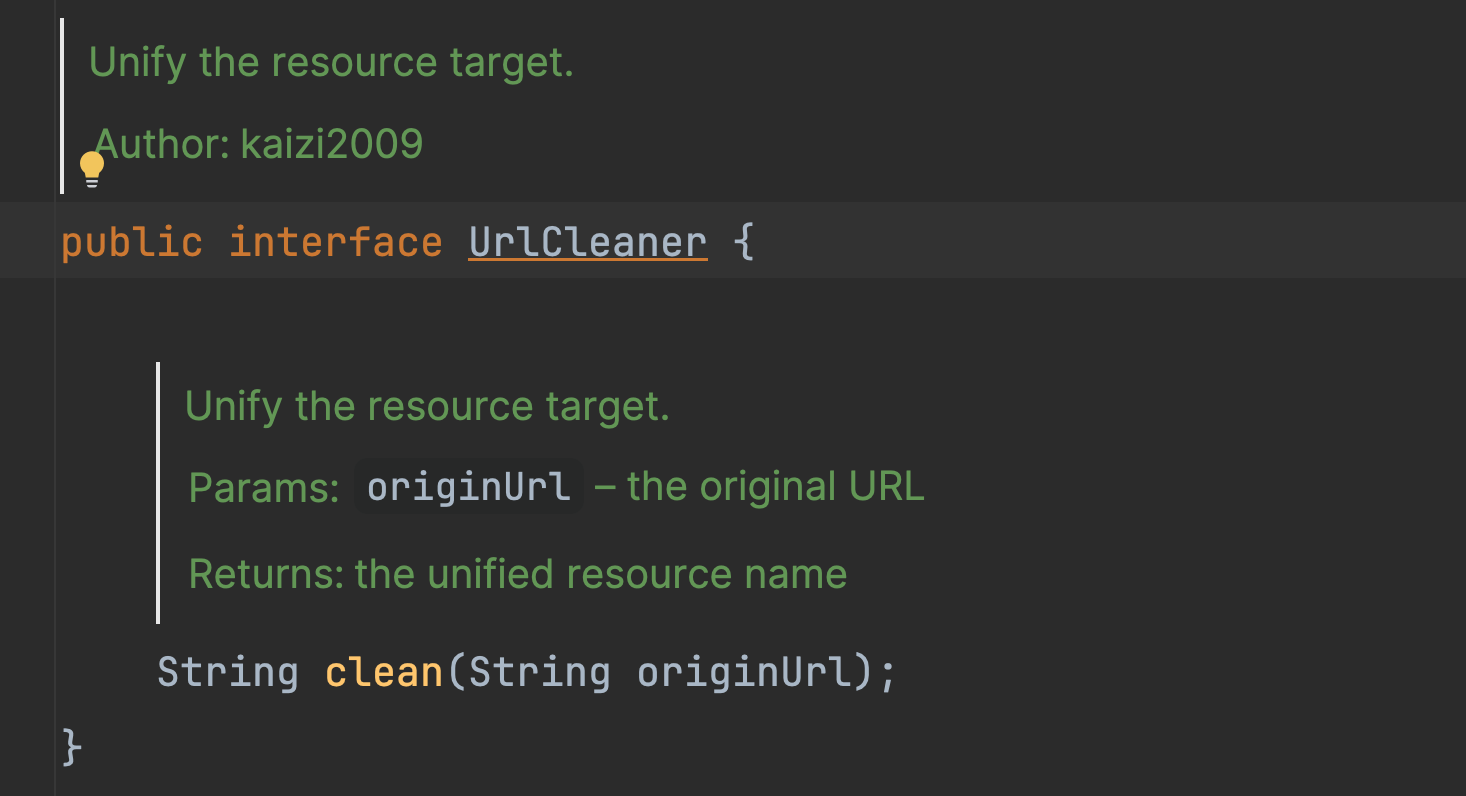This screenshot has width=1466, height=796.
Task: Click the 'Returns: the unified resource name' line
Action: [x=517, y=574]
